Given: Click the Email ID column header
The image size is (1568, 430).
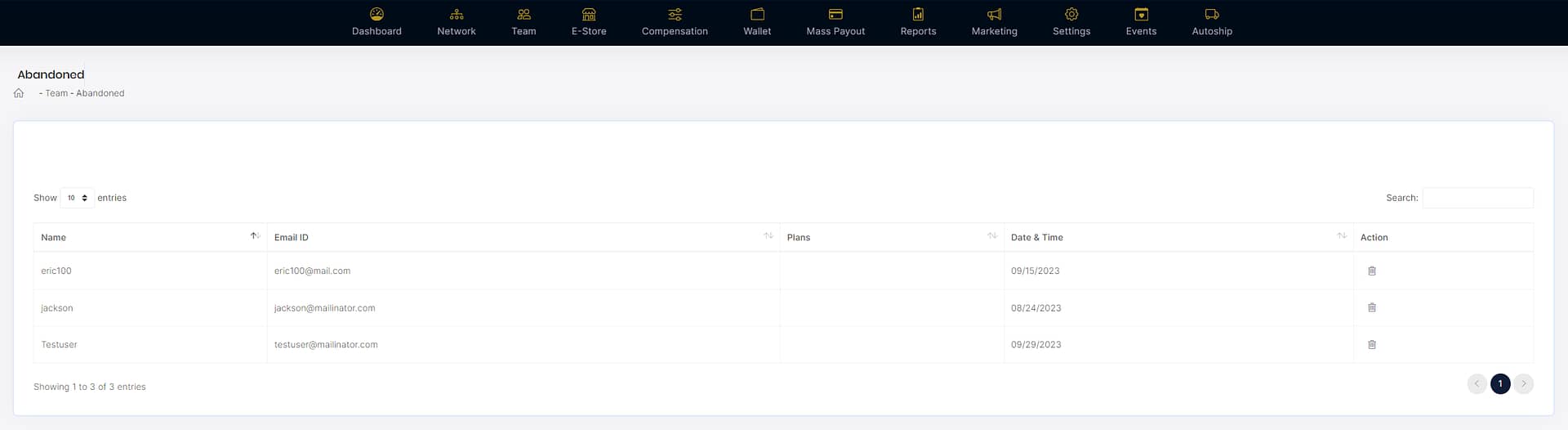Looking at the screenshot, I should 523,237.
